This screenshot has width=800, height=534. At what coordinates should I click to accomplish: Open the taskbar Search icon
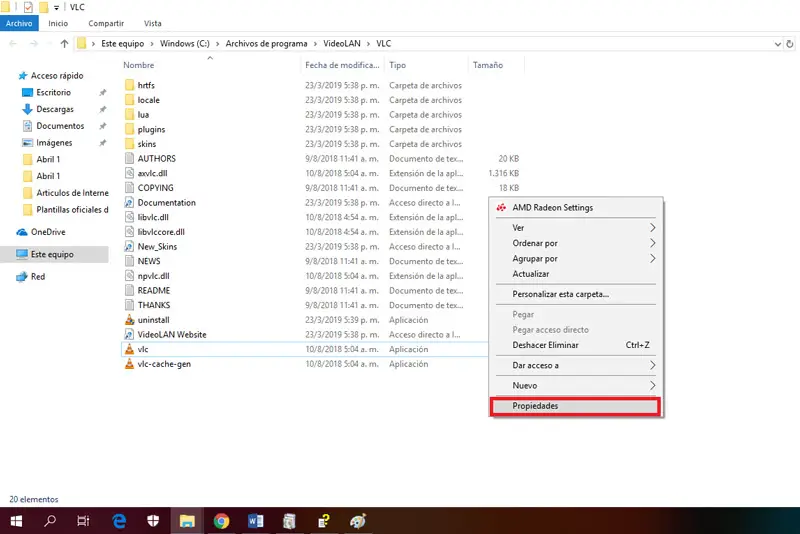coord(50,521)
